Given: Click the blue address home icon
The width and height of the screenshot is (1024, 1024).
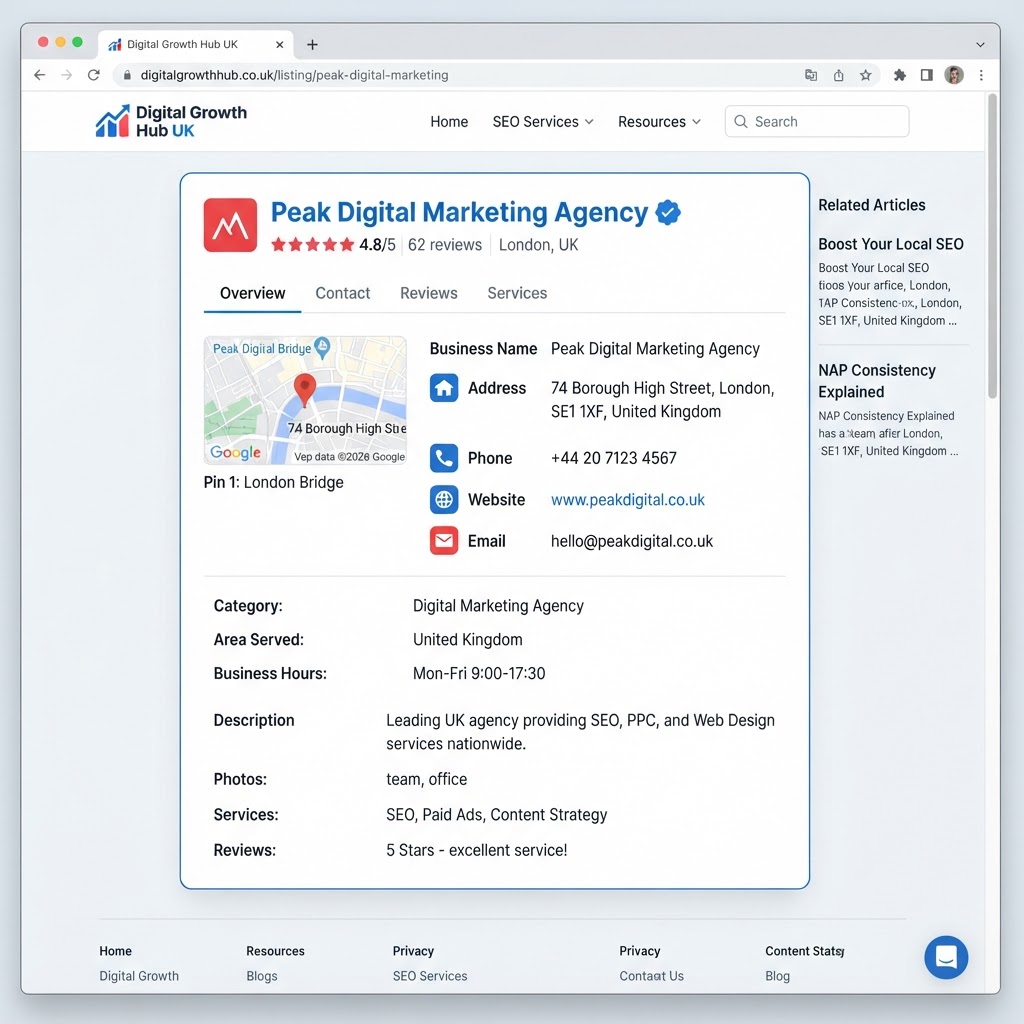Looking at the screenshot, I should (444, 388).
